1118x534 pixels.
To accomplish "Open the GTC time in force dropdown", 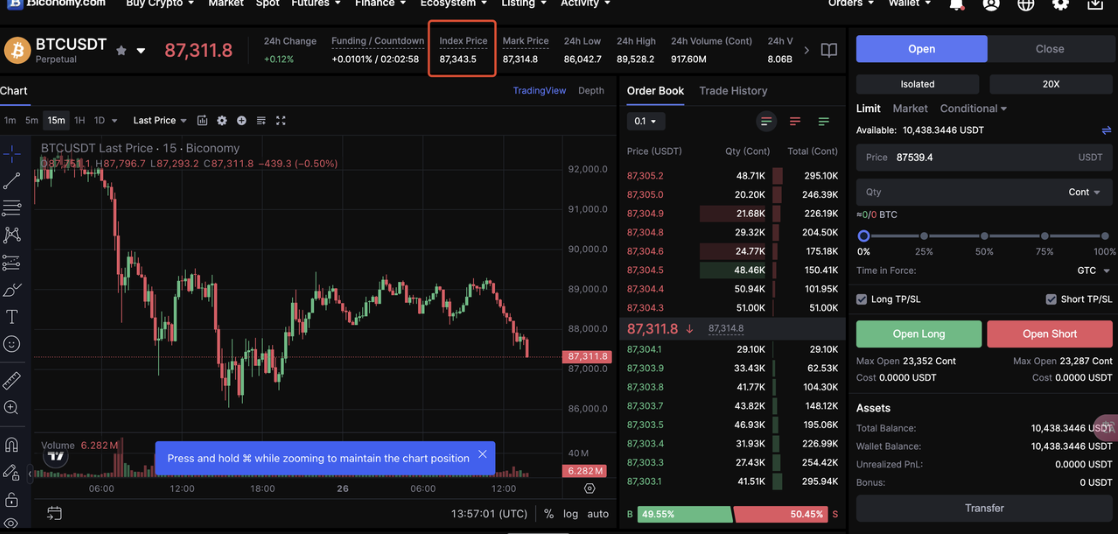I will coord(1093,271).
